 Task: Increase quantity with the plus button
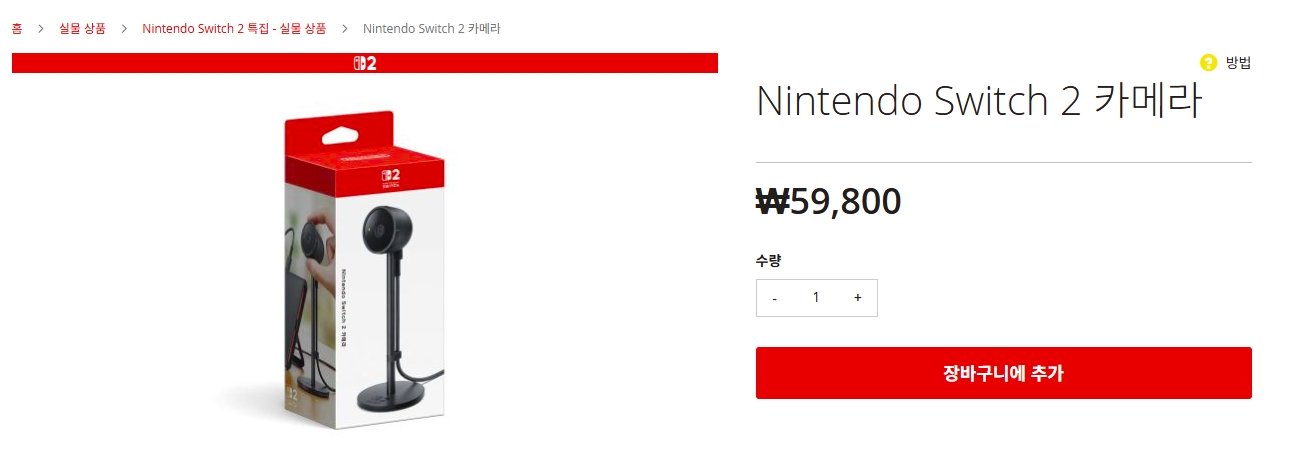857,298
